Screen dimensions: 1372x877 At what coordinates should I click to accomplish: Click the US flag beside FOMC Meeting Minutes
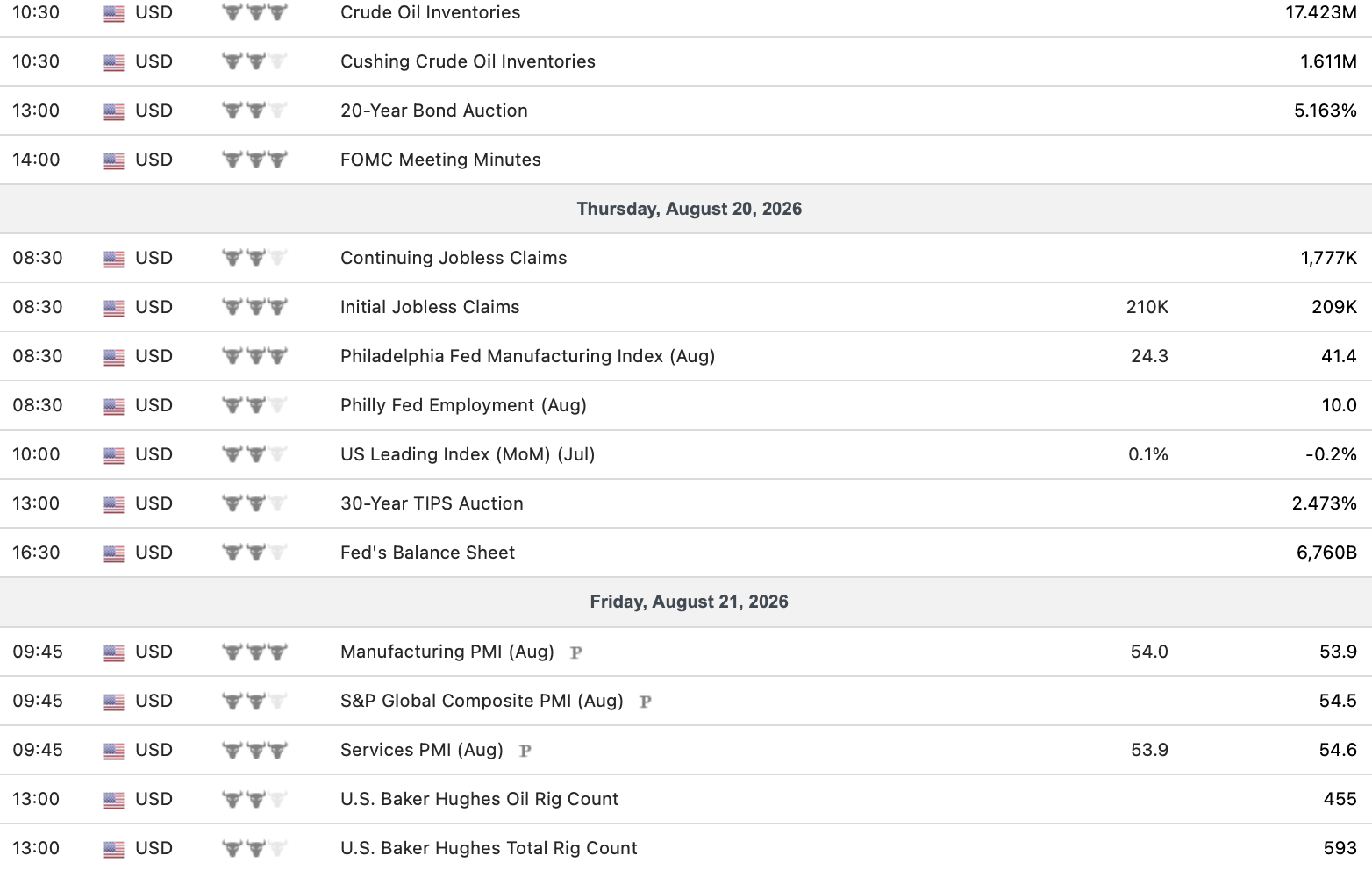(113, 160)
